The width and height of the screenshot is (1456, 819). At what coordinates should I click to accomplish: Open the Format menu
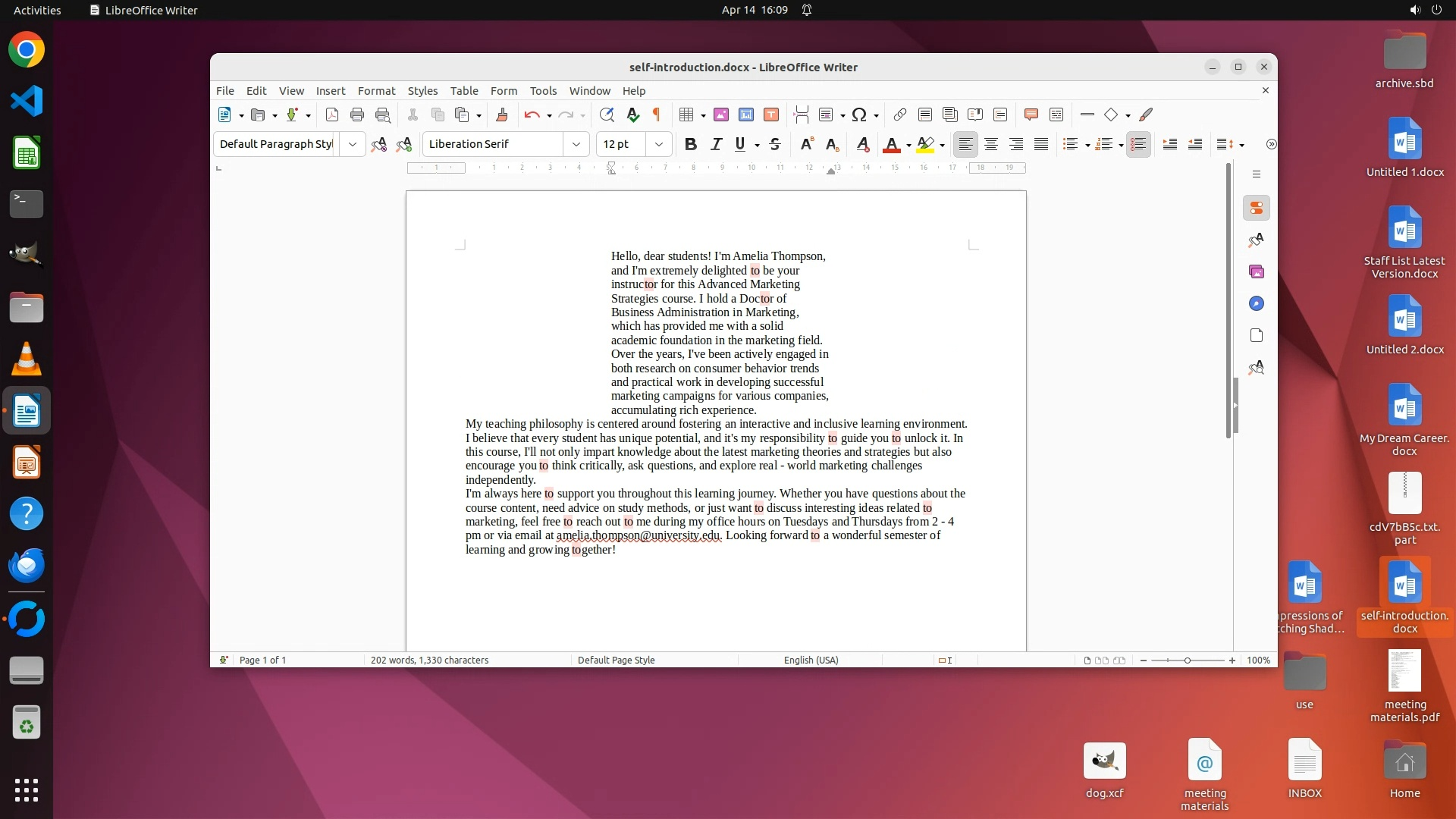[376, 90]
